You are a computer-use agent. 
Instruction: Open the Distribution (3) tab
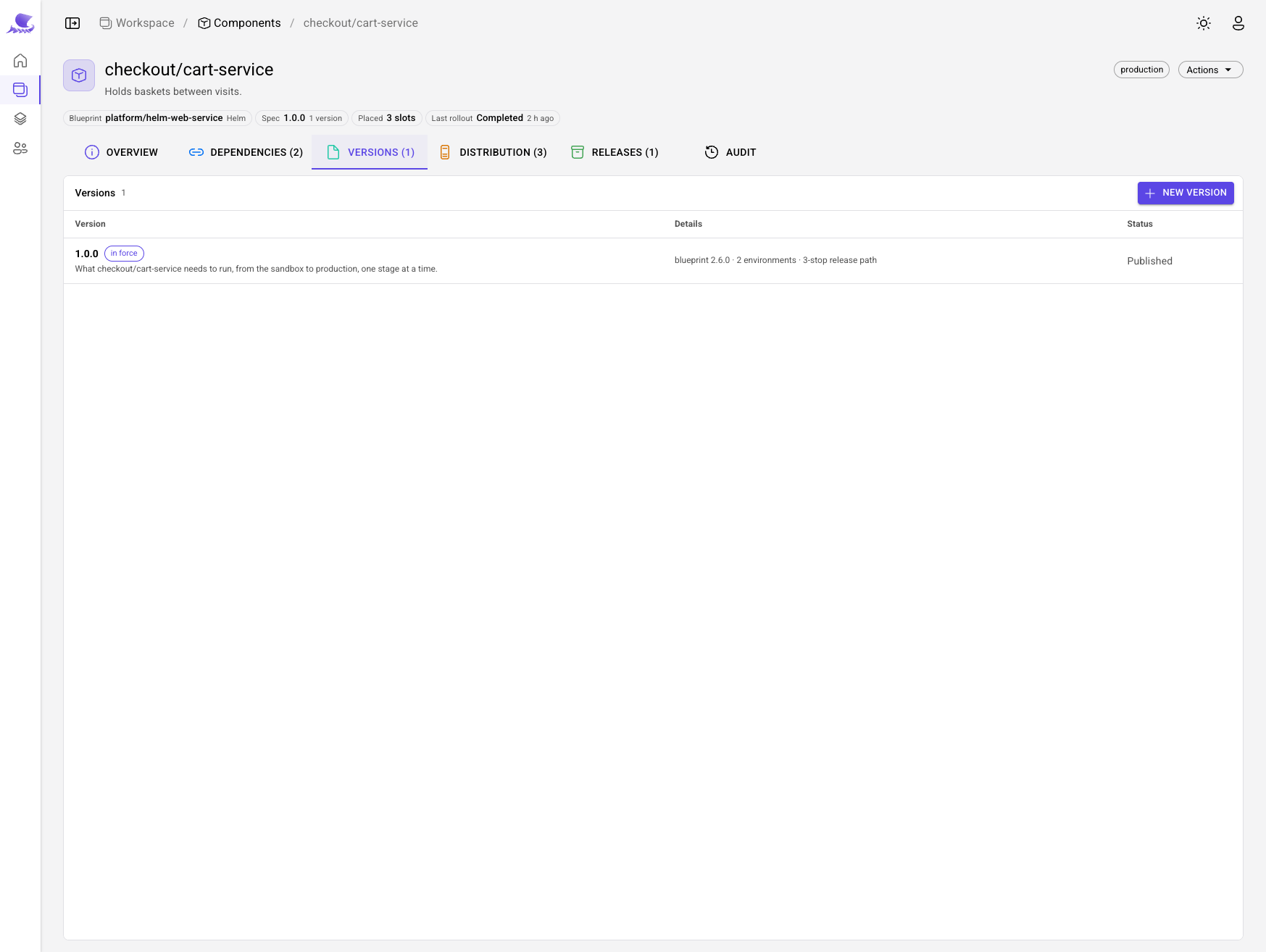pyautogui.click(x=493, y=152)
